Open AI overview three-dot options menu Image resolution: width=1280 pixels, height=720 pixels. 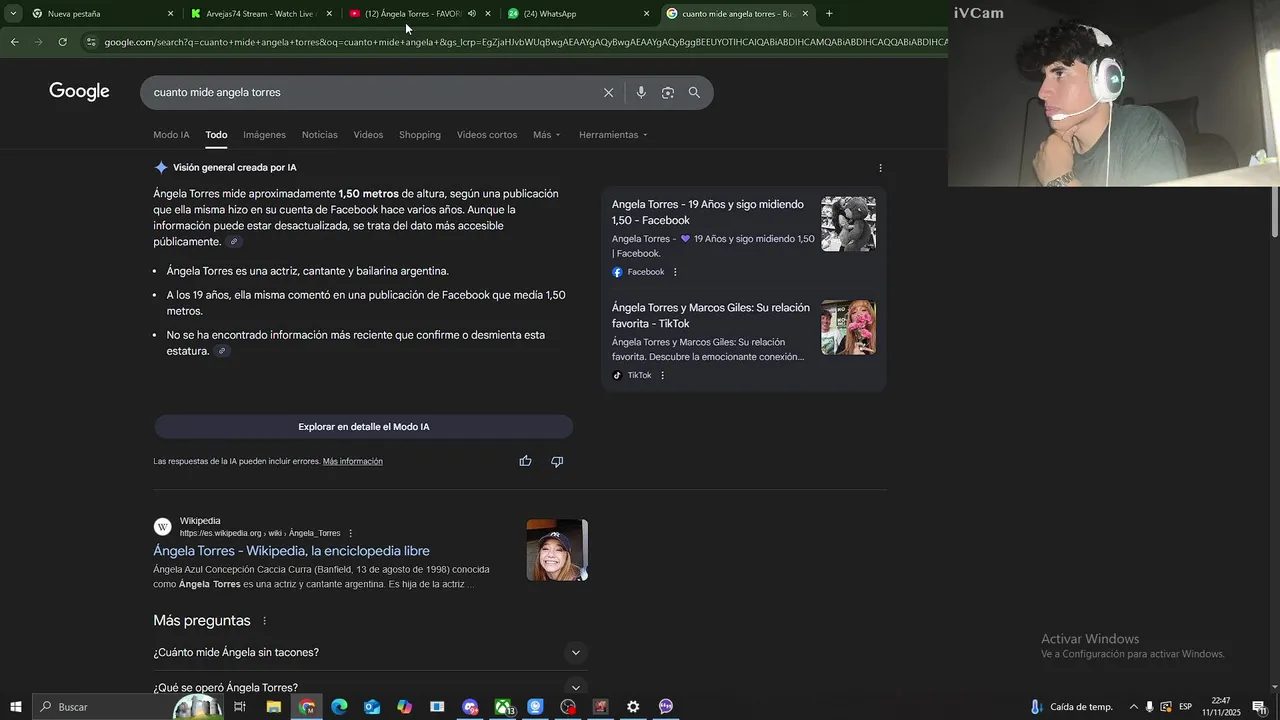[880, 168]
